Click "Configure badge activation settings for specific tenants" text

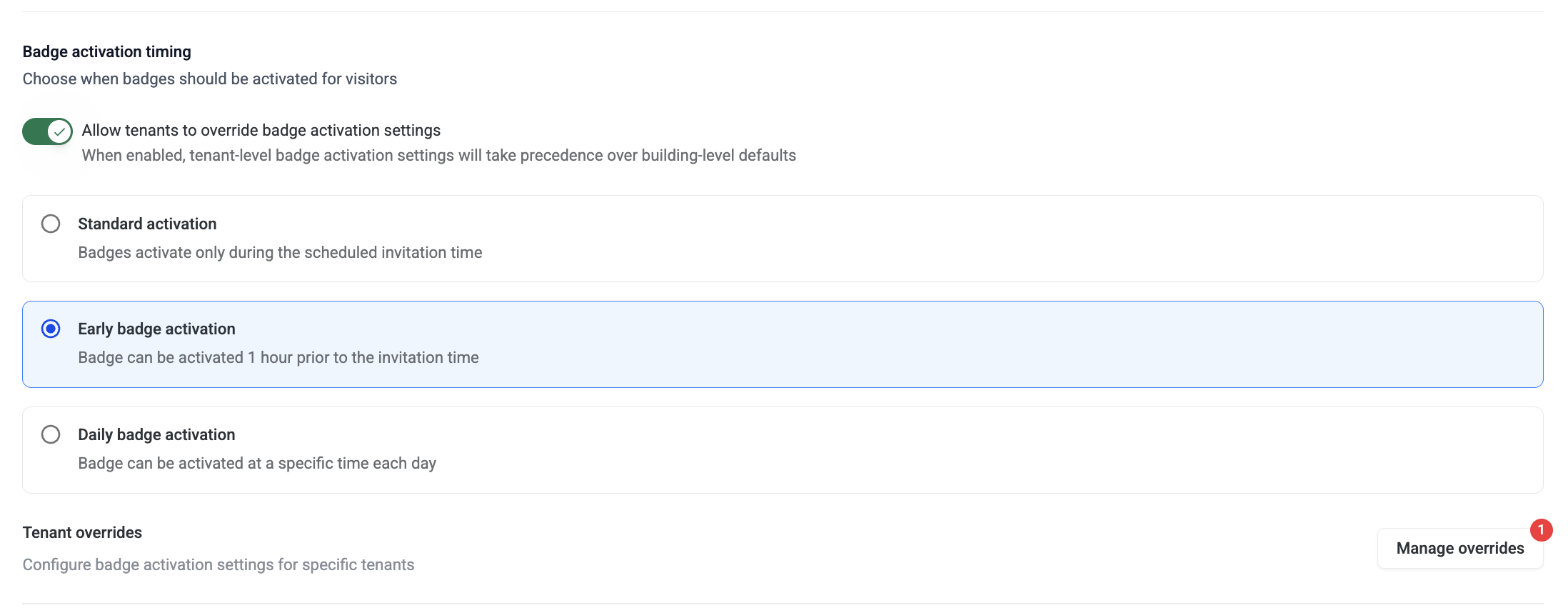point(218,564)
